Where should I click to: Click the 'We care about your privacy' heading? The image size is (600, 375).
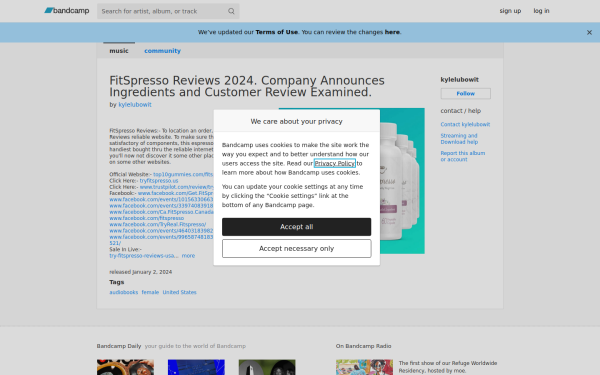(297, 121)
